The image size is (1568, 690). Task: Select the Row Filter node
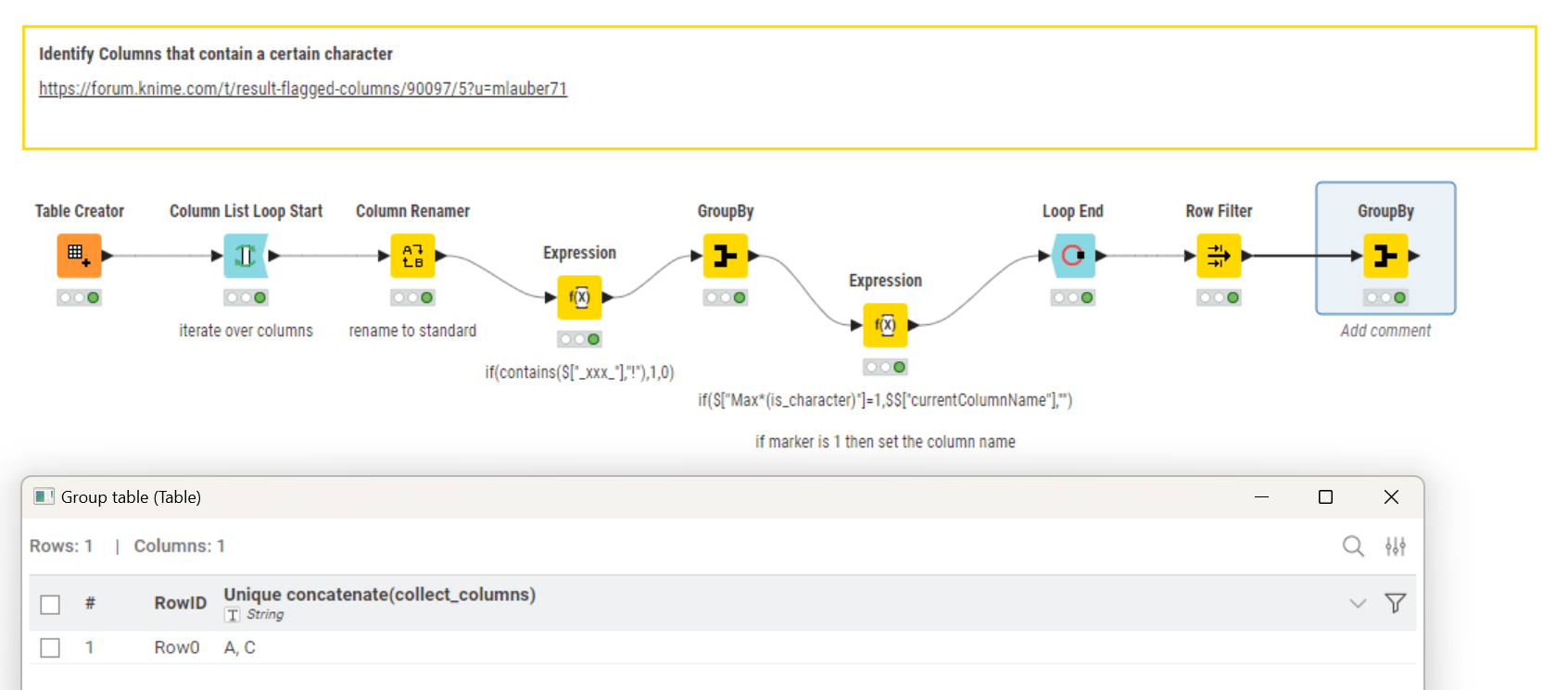coord(1219,256)
